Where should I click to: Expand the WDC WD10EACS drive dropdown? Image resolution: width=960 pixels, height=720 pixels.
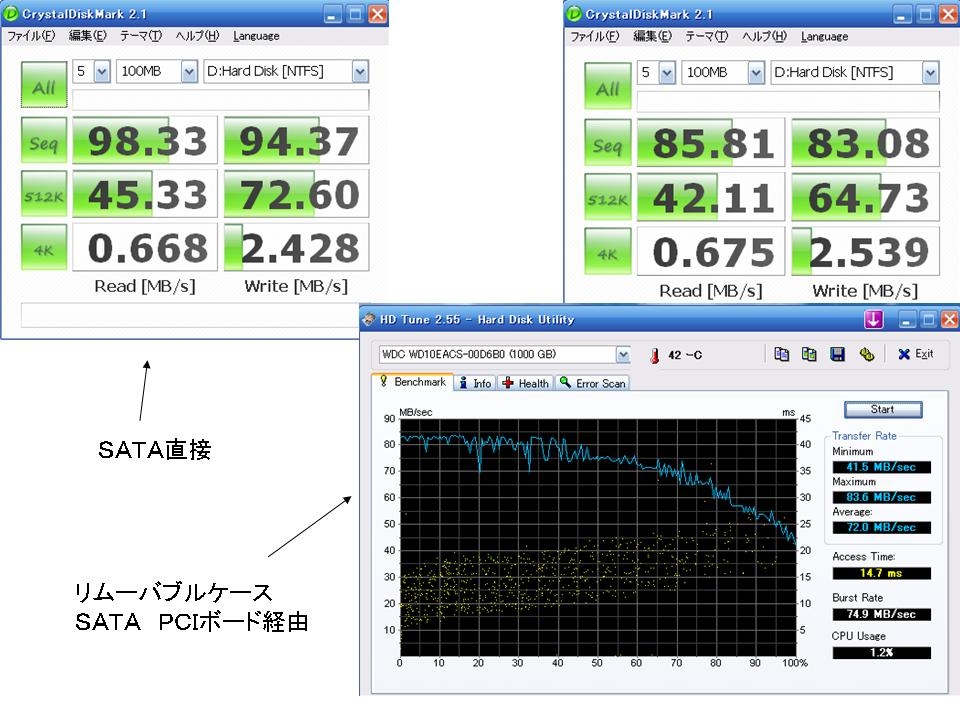point(623,354)
